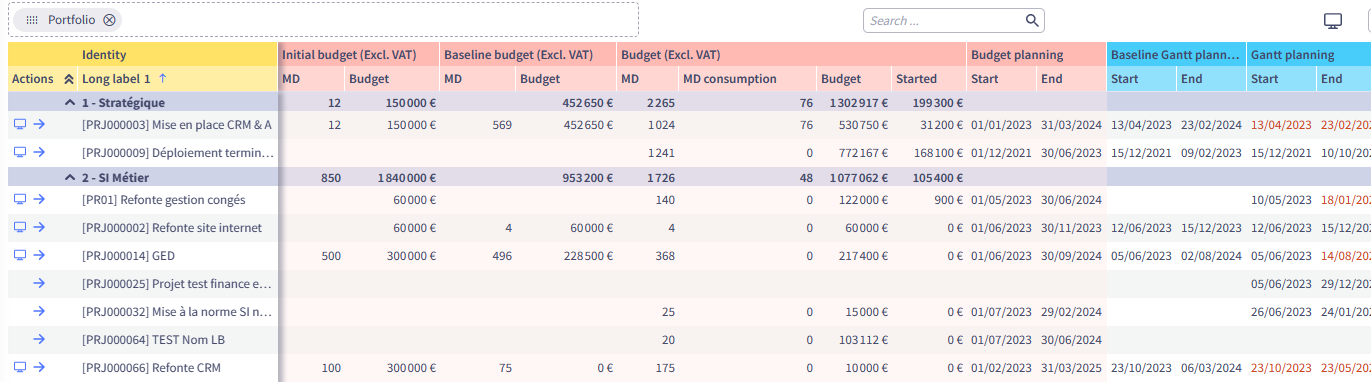Click the Started column header
This screenshot has width=1371, height=382.
pos(917,79)
